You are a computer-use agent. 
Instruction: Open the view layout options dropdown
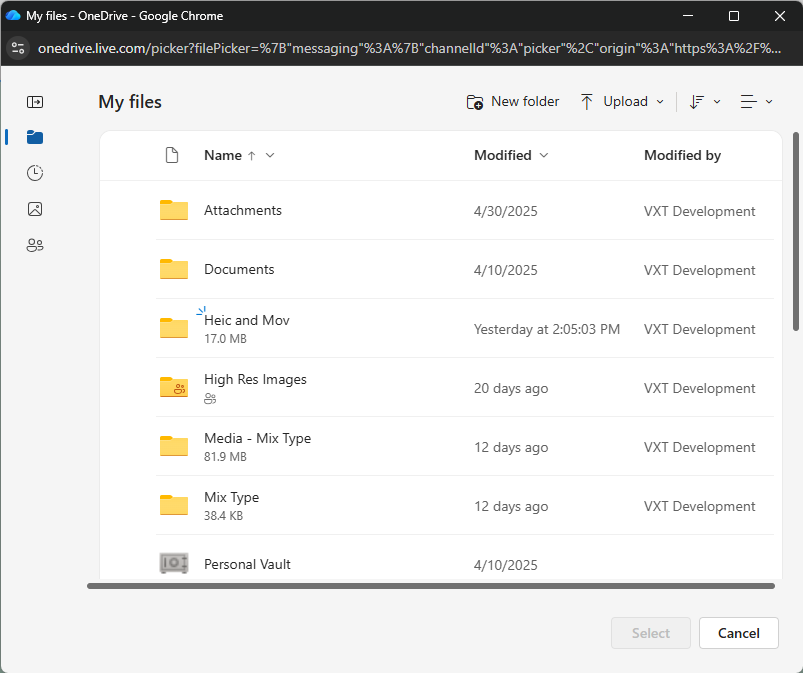pyautogui.click(x=756, y=102)
